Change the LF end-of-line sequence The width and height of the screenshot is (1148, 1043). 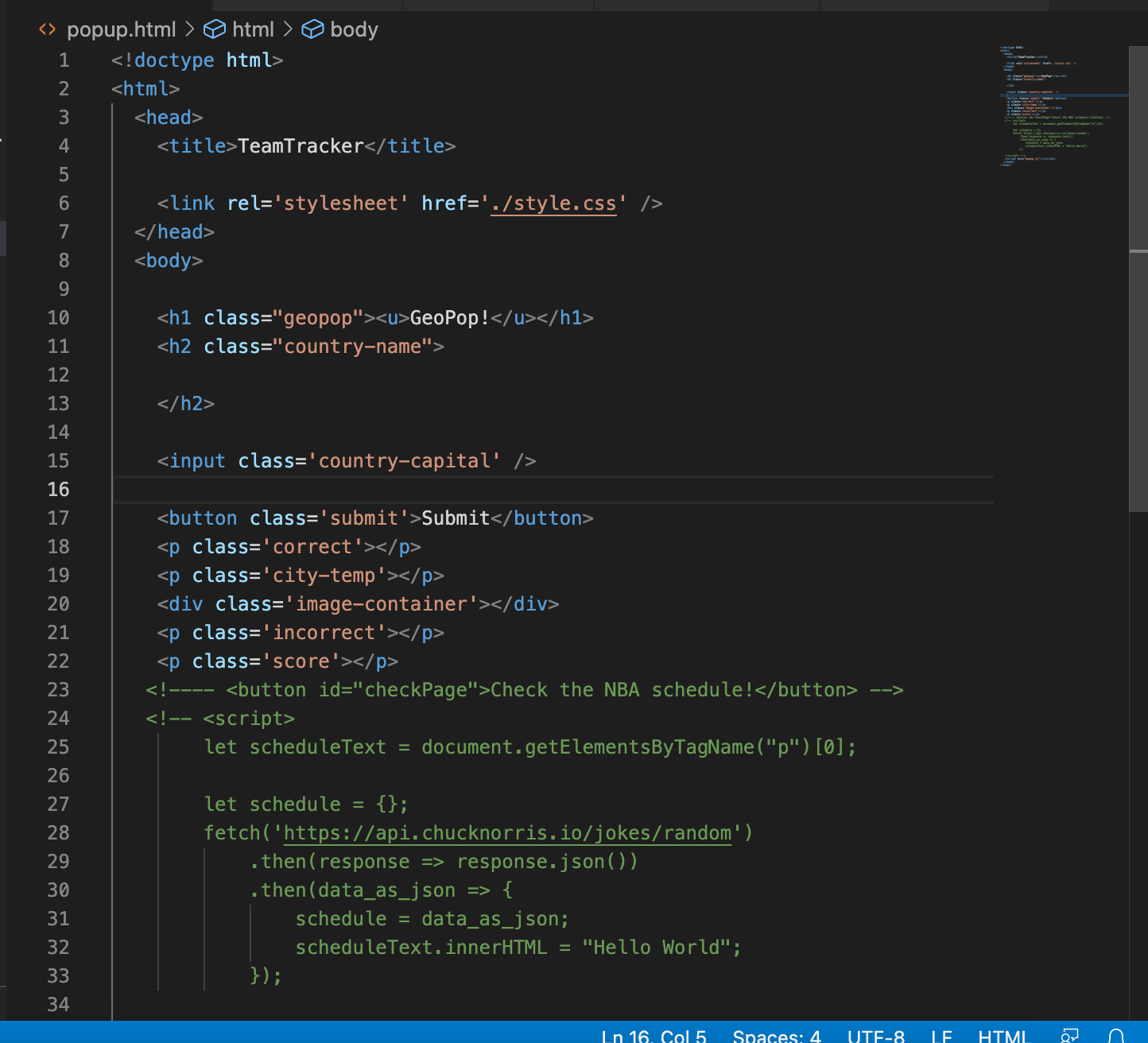[941, 1036]
